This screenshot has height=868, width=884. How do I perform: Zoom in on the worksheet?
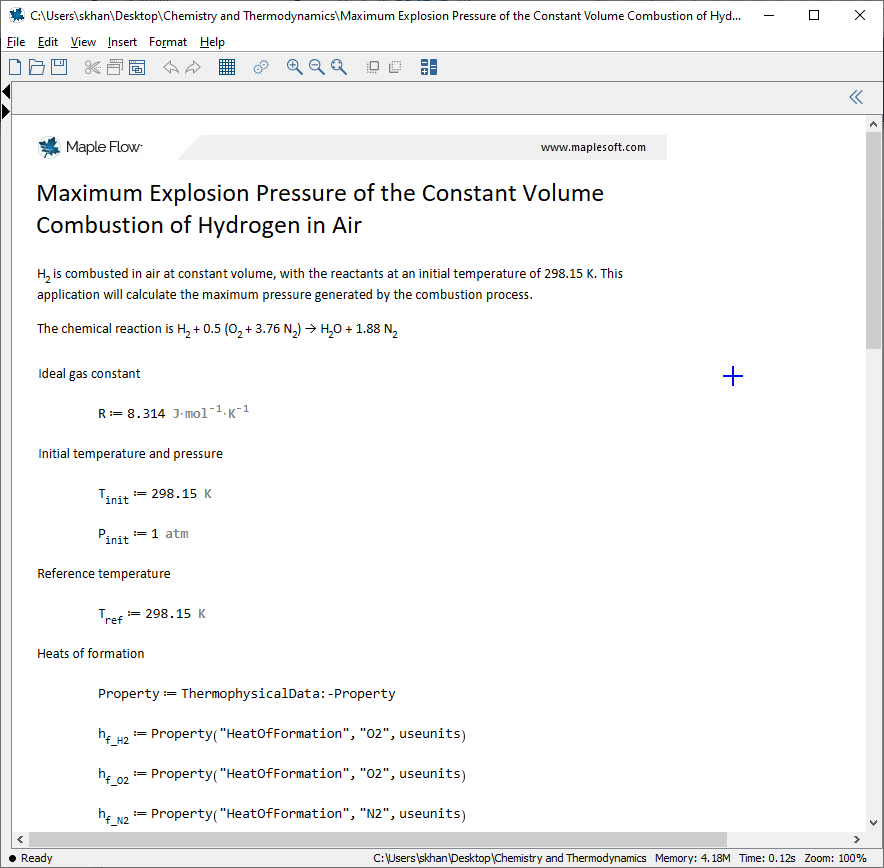point(294,67)
